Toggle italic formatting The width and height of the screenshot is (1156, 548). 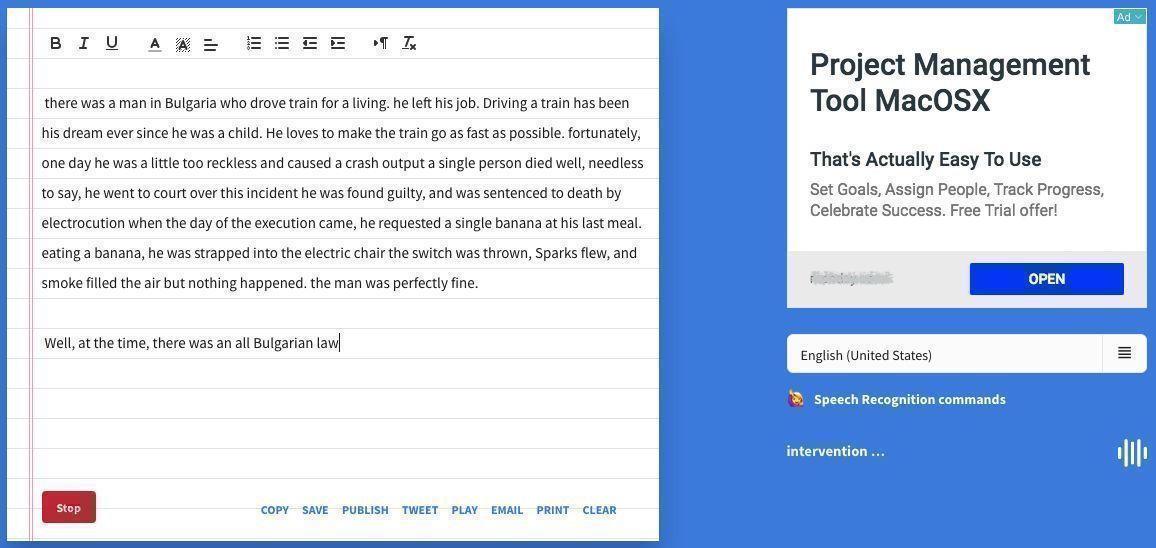84,43
